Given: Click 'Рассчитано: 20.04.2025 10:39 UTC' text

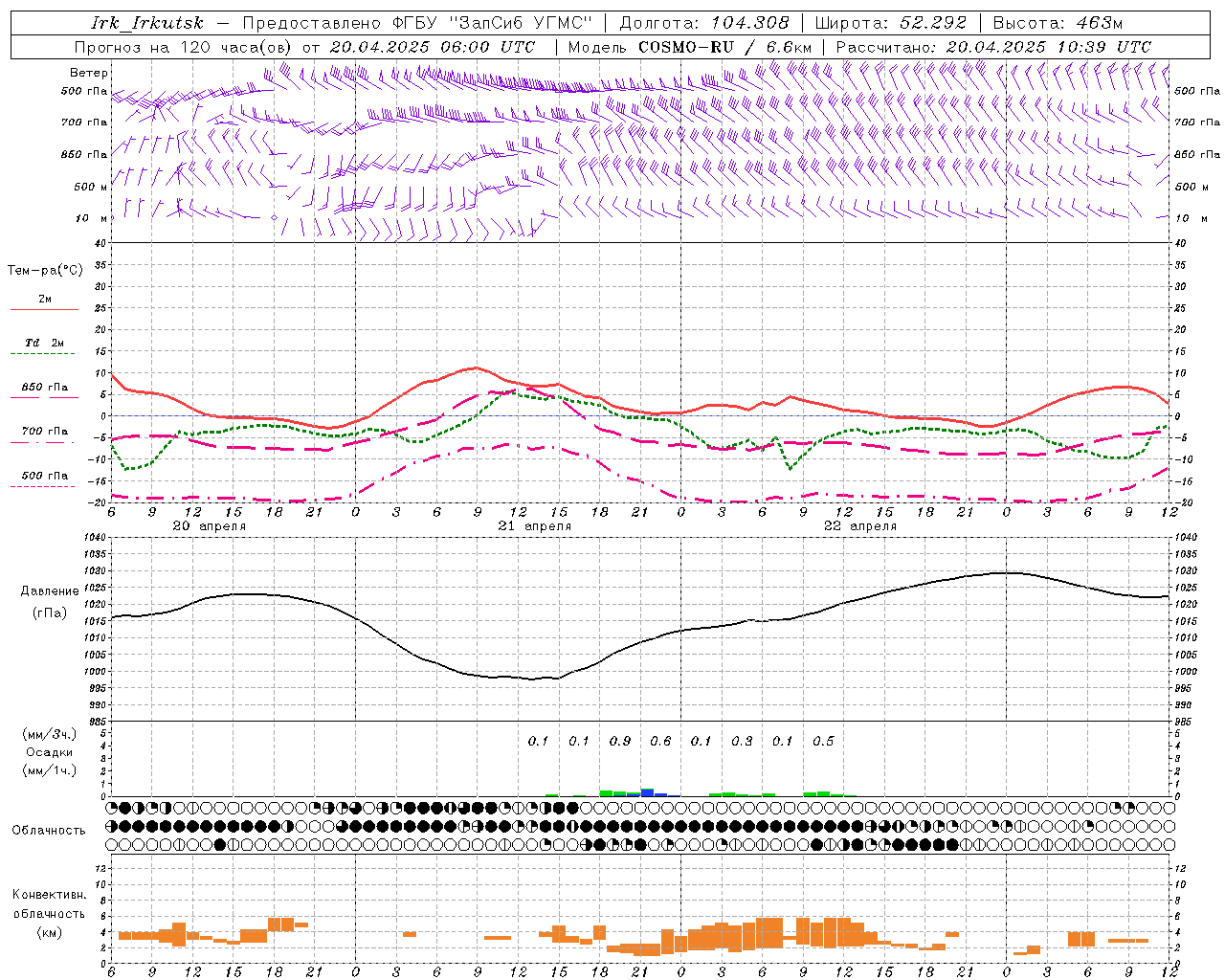Looking at the screenshot, I should pyautogui.click(x=993, y=47).
